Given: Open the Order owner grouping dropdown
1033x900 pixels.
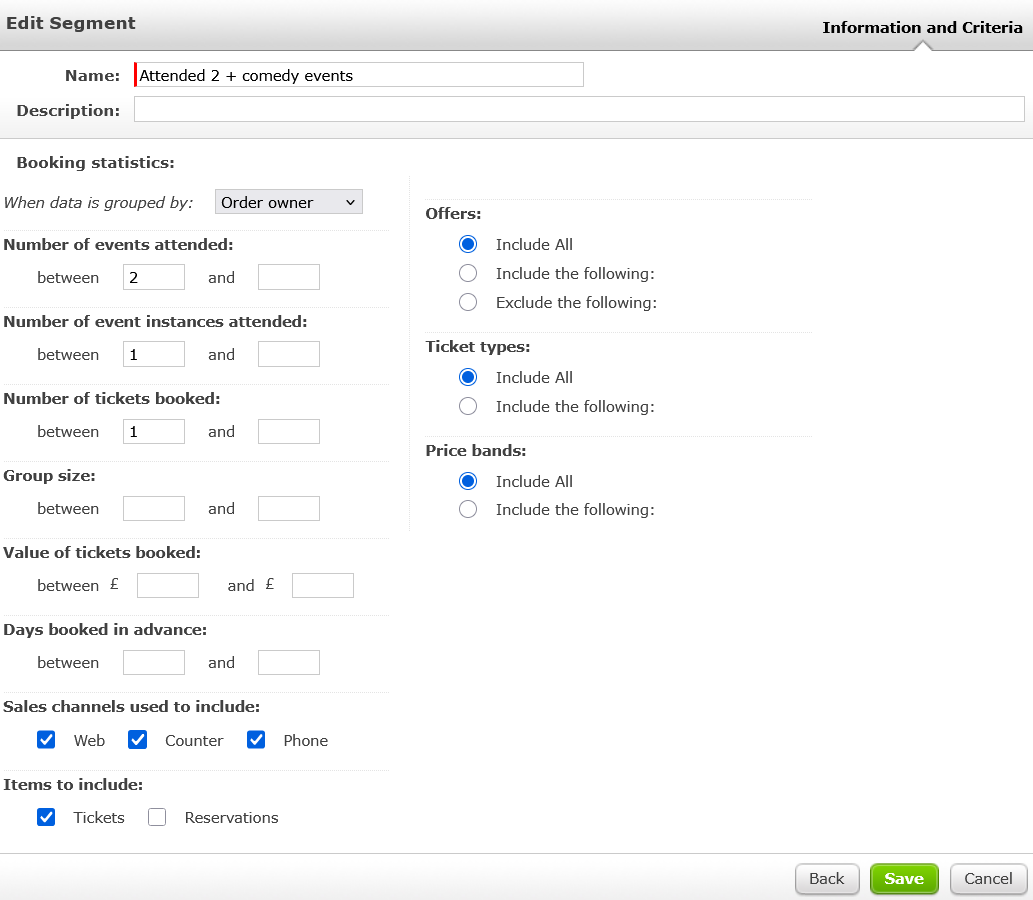Looking at the screenshot, I should pyautogui.click(x=289, y=202).
